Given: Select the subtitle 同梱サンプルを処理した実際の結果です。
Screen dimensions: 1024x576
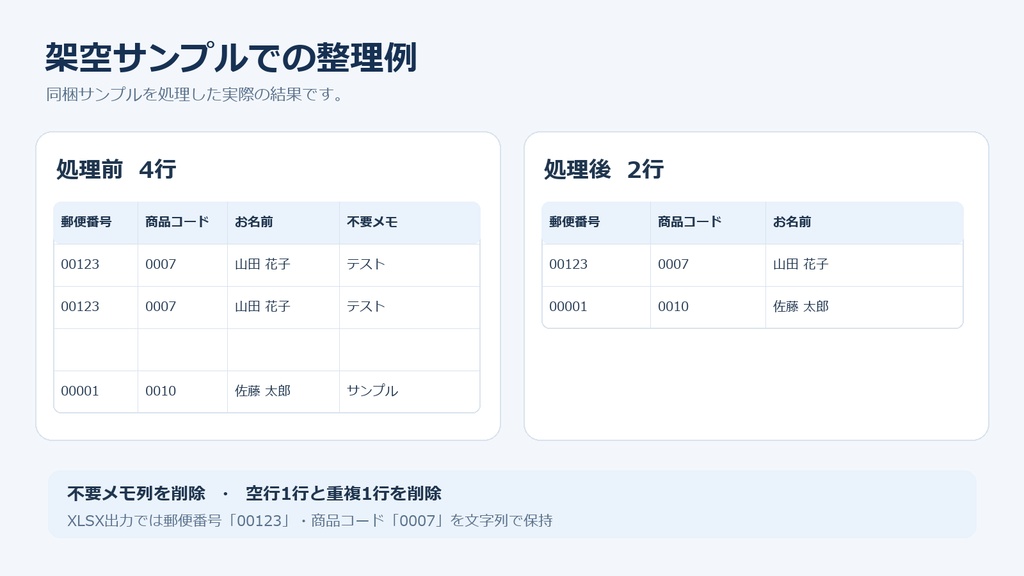Looking at the screenshot, I should coord(195,95).
